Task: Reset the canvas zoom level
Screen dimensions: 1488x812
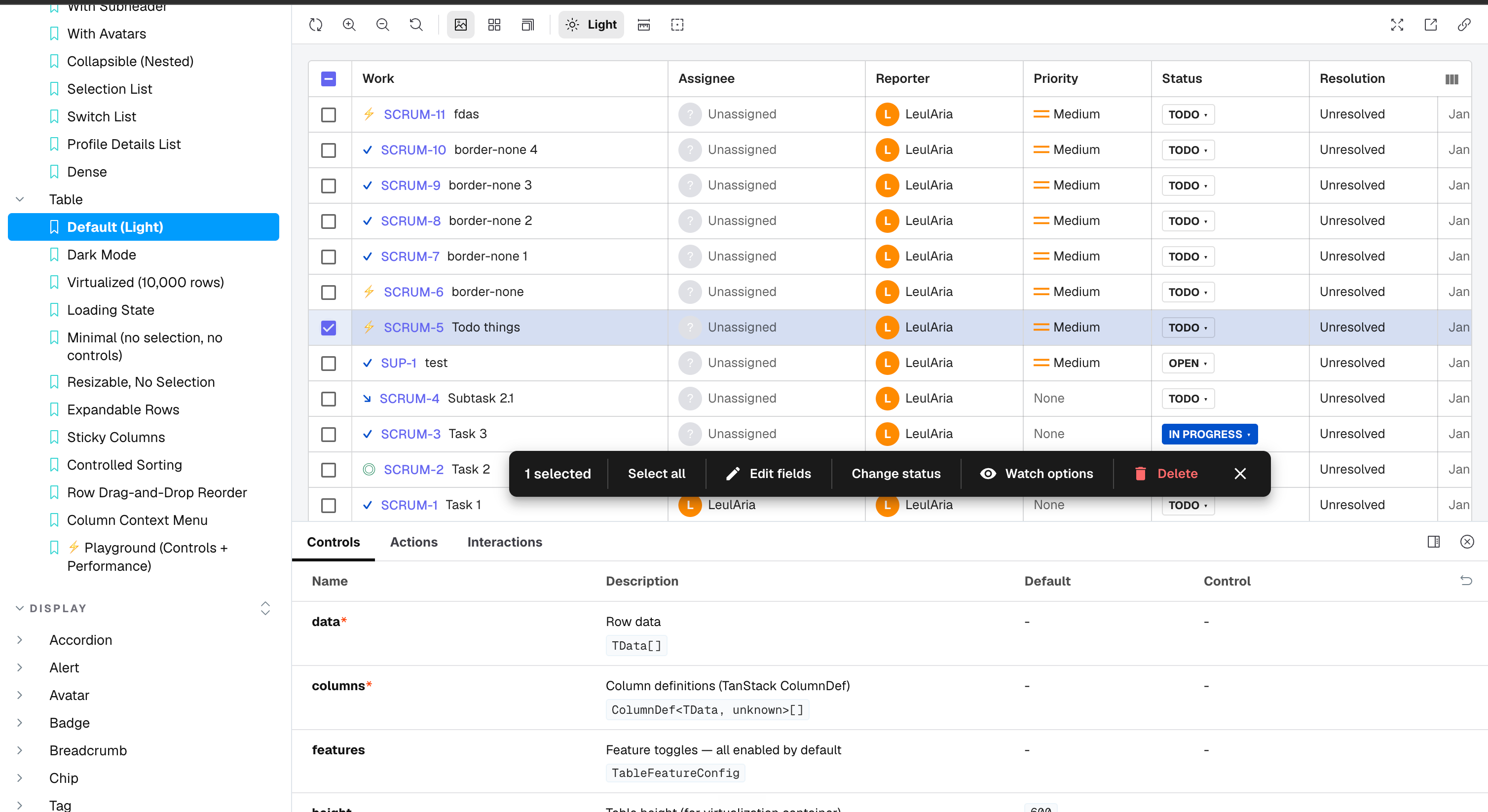Action: point(416,25)
